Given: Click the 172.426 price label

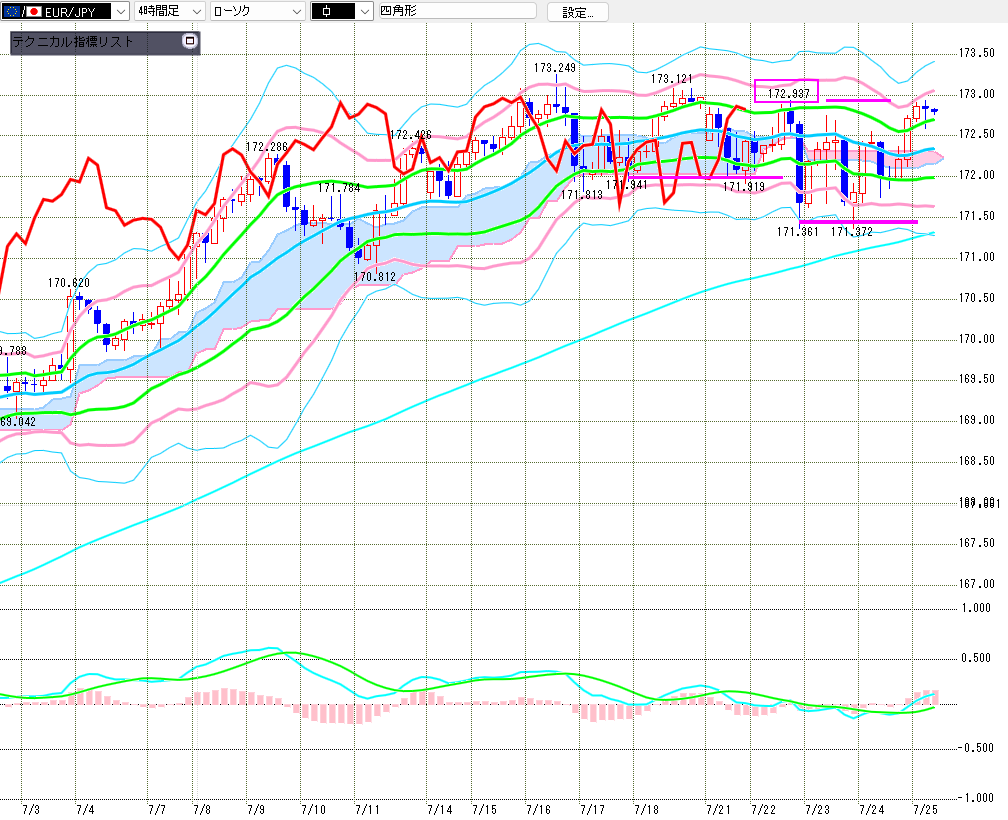Looking at the screenshot, I should click(411, 135).
